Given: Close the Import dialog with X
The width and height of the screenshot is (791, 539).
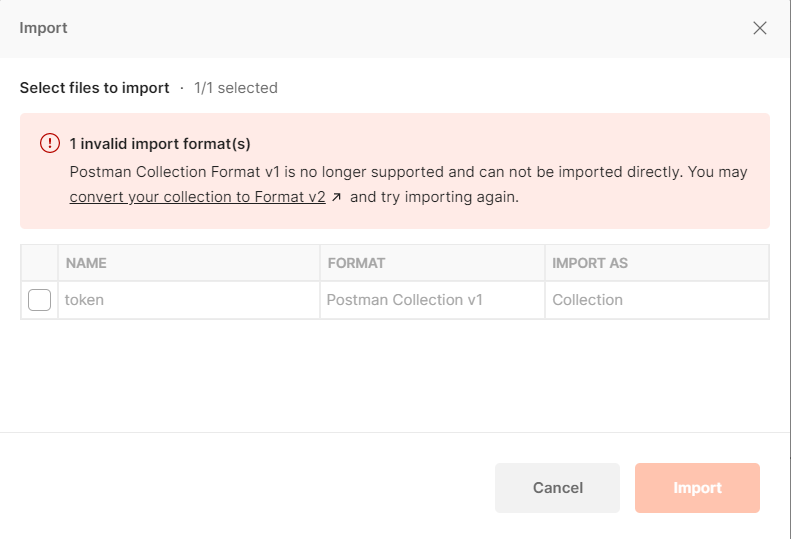Looking at the screenshot, I should [x=760, y=28].
